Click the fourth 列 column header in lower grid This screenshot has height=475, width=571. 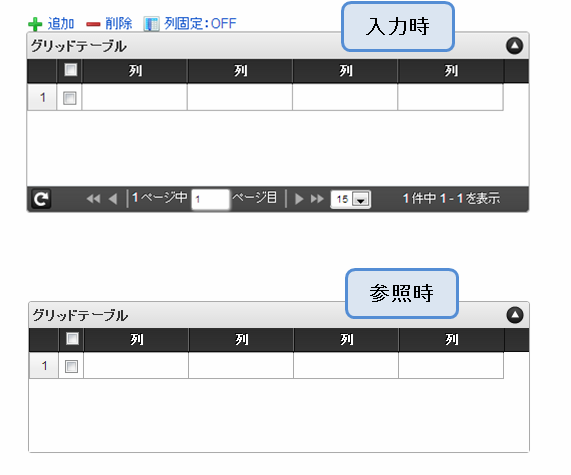pyautogui.click(x=452, y=340)
